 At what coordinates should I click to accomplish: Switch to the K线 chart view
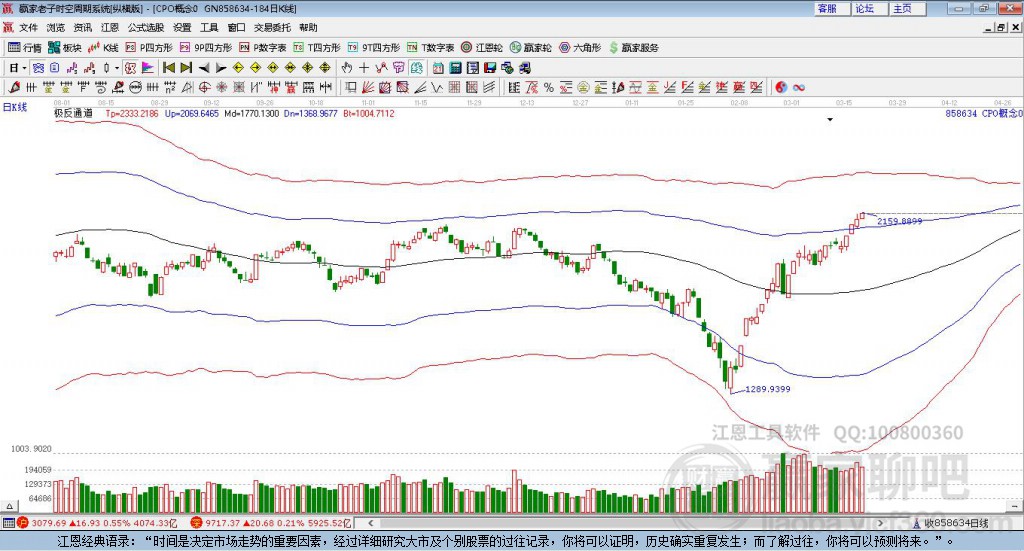104,48
